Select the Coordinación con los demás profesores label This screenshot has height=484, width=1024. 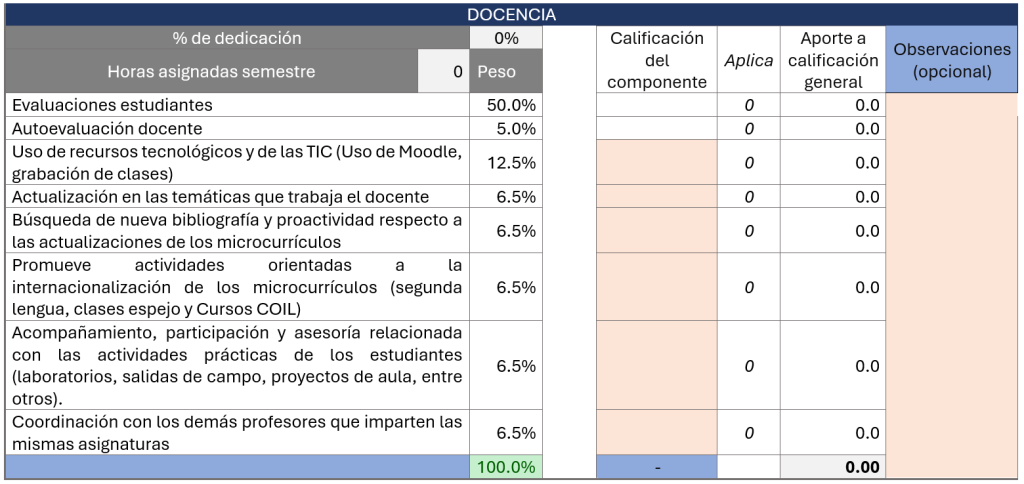[237, 433]
